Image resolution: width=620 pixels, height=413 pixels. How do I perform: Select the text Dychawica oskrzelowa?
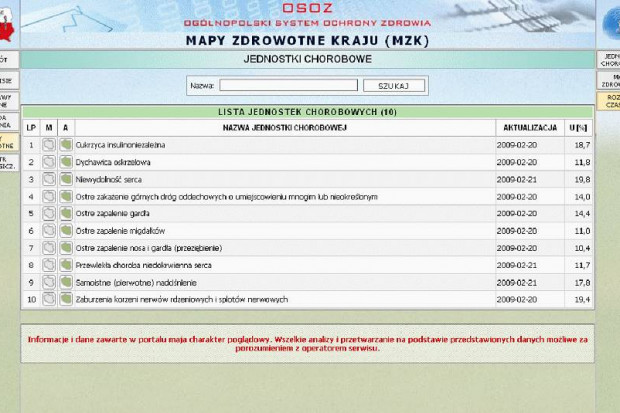[113, 162]
